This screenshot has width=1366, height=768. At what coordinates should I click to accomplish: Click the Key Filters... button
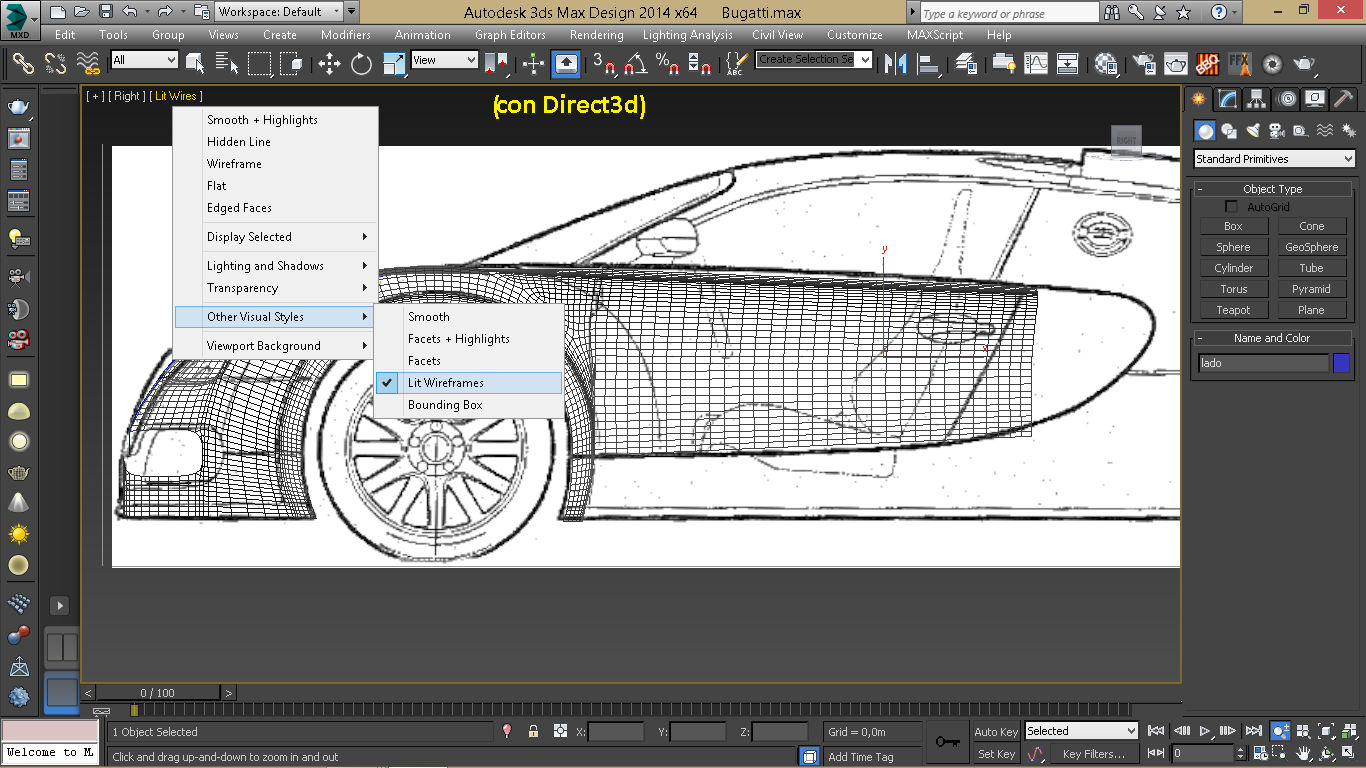[1093, 754]
